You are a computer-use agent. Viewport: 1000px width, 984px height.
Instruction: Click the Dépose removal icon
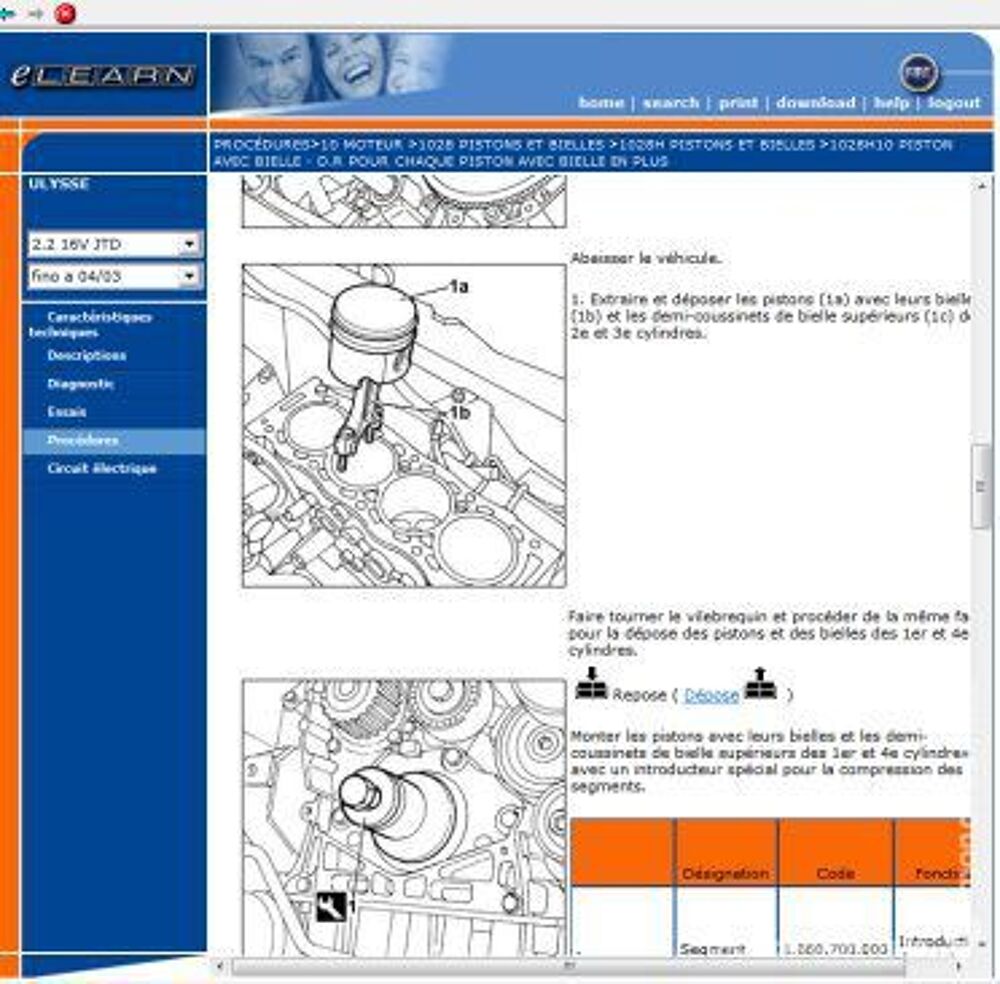coord(760,684)
